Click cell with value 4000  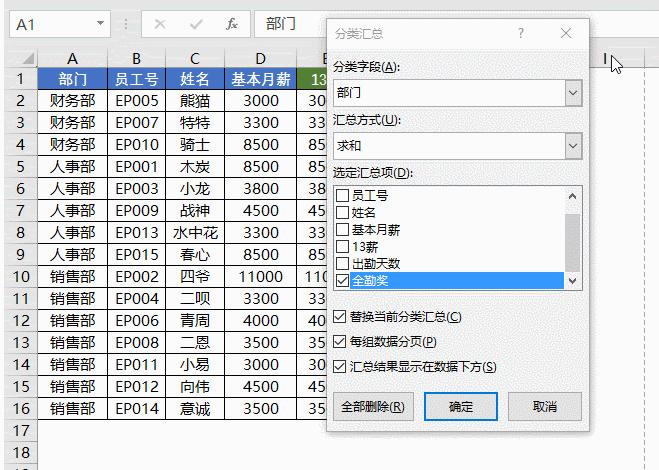point(261,321)
